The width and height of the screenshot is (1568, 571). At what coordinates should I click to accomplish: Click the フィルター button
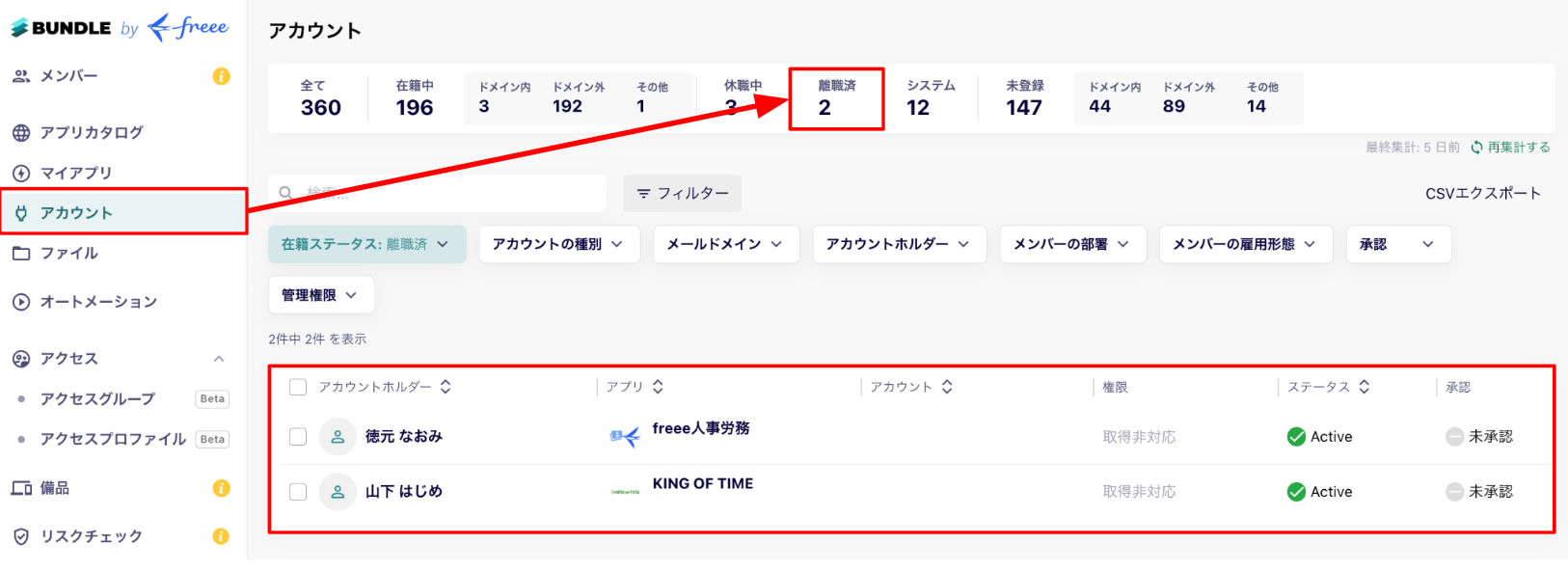[682, 193]
